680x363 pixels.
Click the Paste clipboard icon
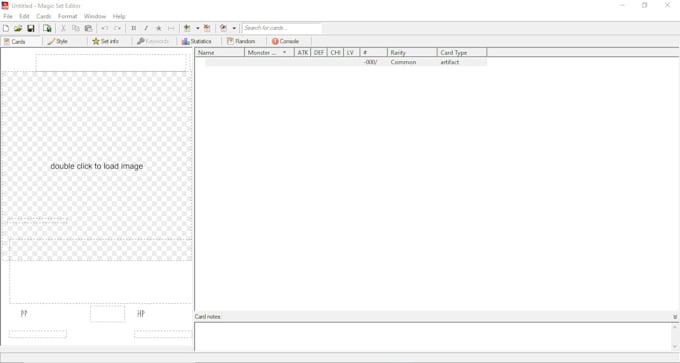[x=88, y=28]
